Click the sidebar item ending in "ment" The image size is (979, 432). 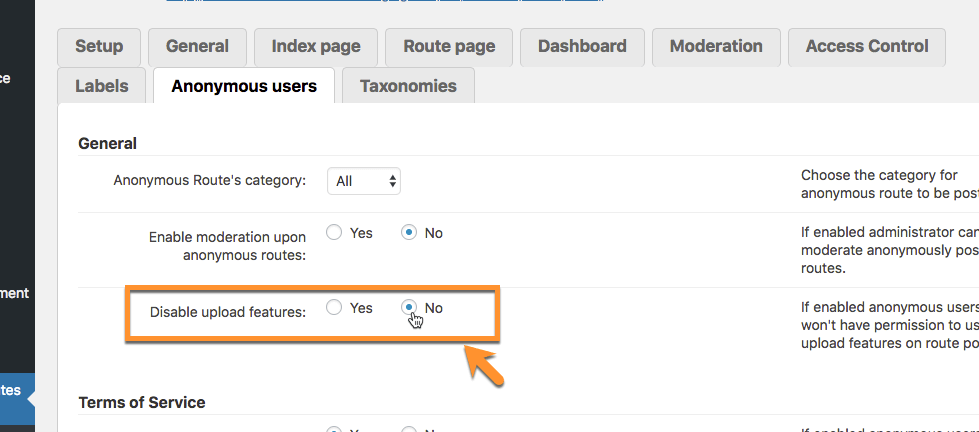pyautogui.click(x=15, y=293)
